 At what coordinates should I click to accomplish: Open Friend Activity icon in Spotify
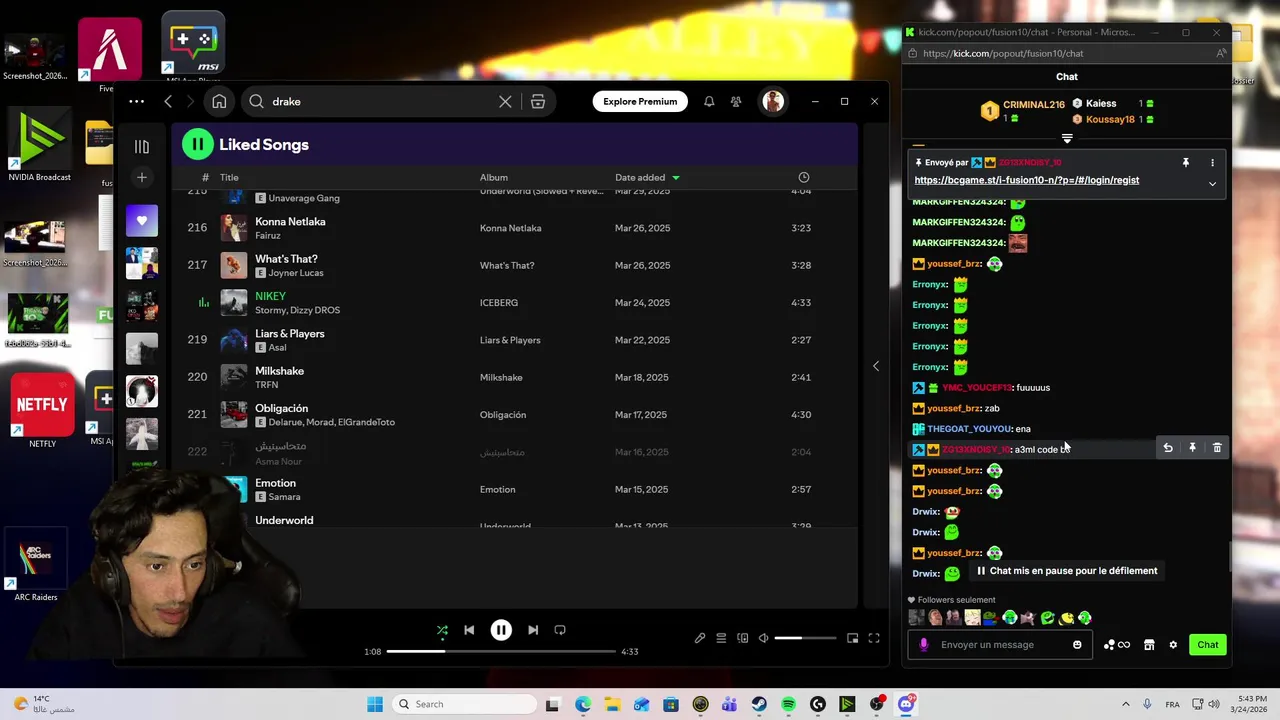point(736,101)
